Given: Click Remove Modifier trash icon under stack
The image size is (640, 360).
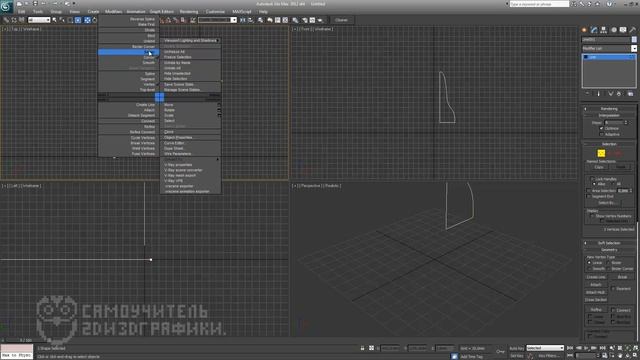Looking at the screenshot, I should [619, 94].
